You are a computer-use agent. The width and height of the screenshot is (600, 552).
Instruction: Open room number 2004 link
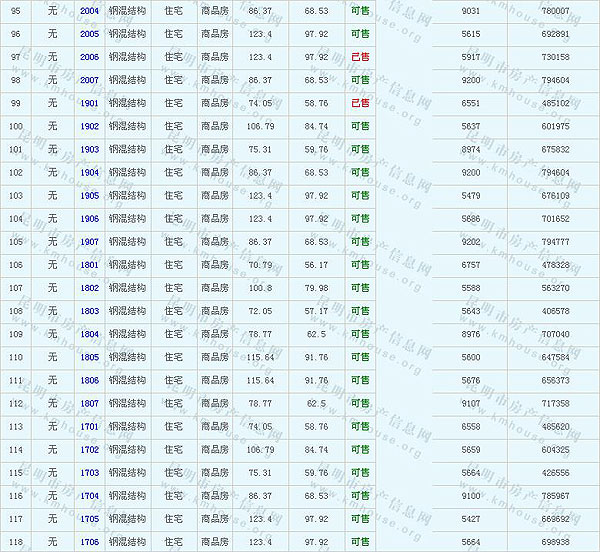[89, 11]
